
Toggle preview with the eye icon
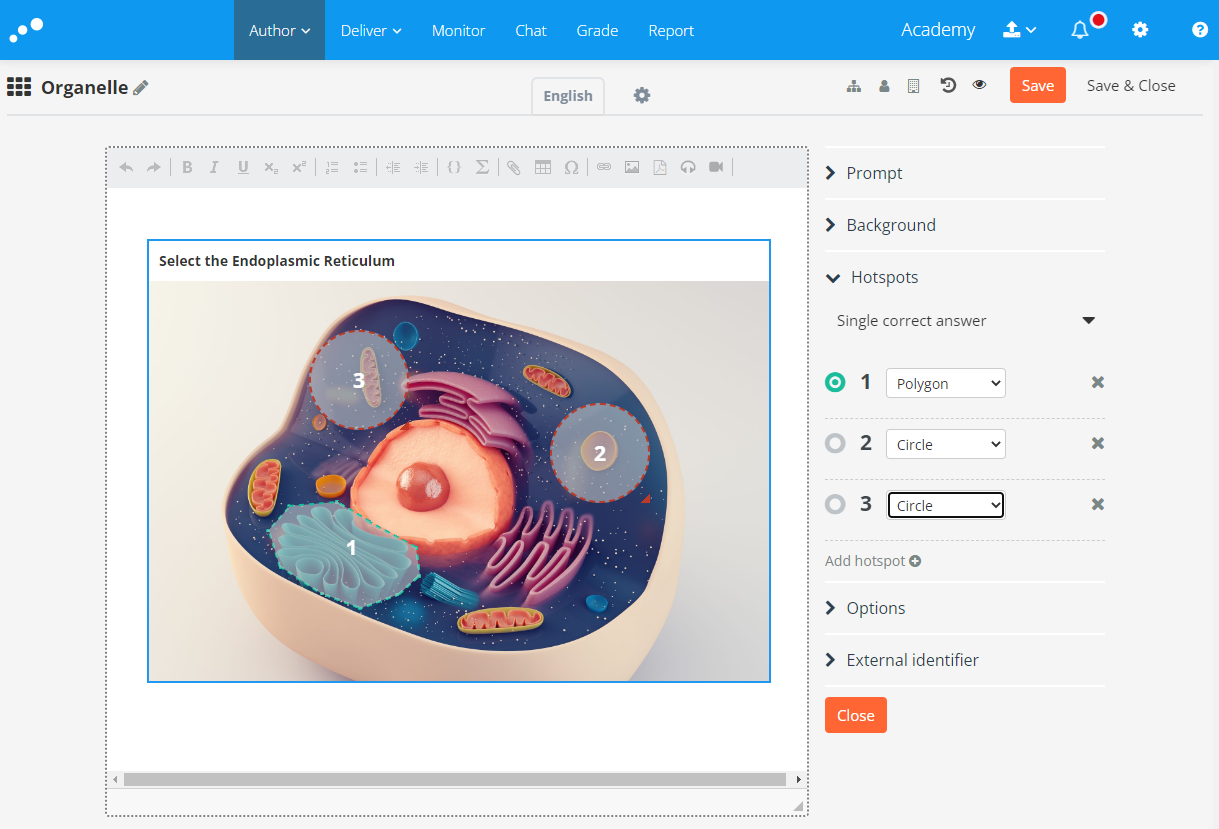pos(979,86)
